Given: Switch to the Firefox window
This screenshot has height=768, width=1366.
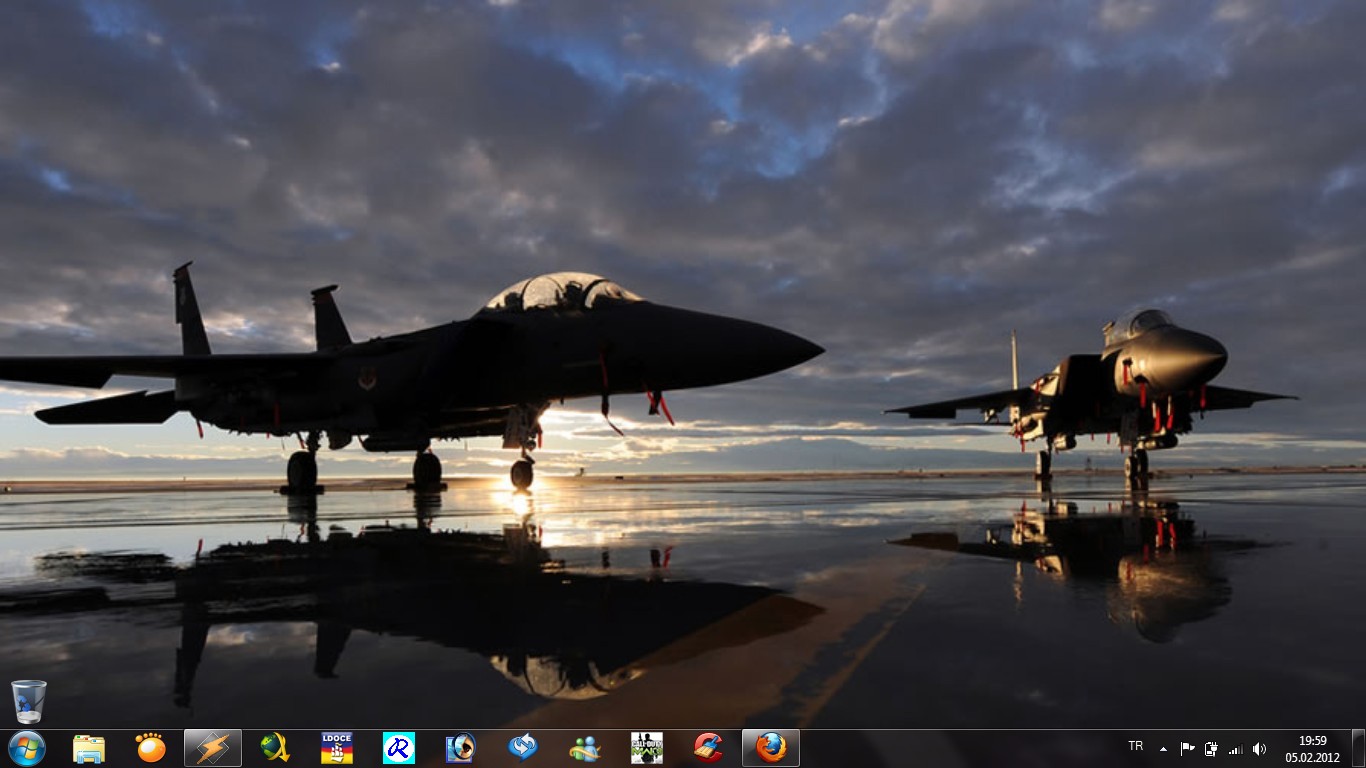Looking at the screenshot, I should pyautogui.click(x=771, y=748).
